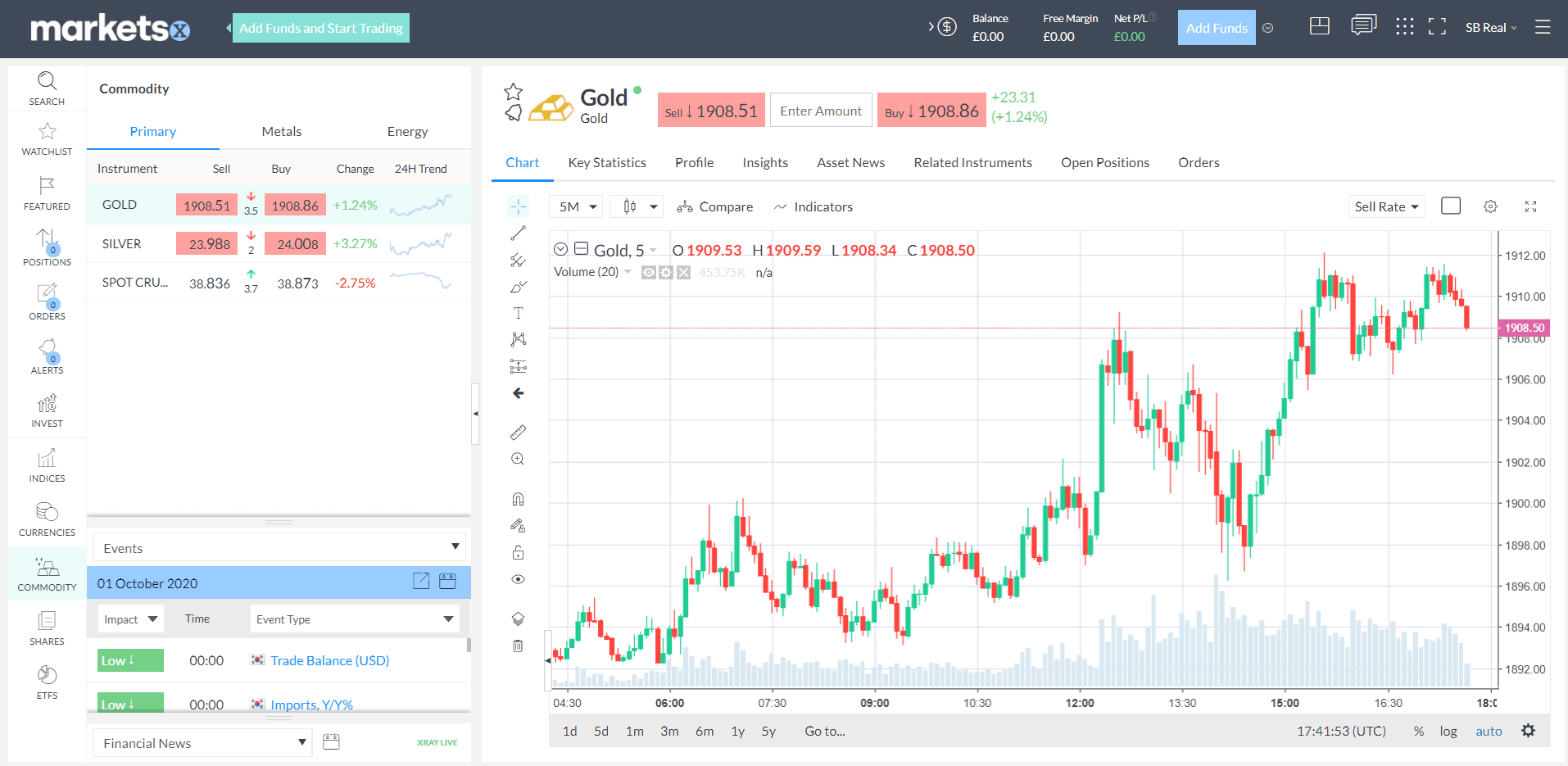Open the 5M timeframe dropdown
The width and height of the screenshot is (1568, 766).
coord(577,206)
